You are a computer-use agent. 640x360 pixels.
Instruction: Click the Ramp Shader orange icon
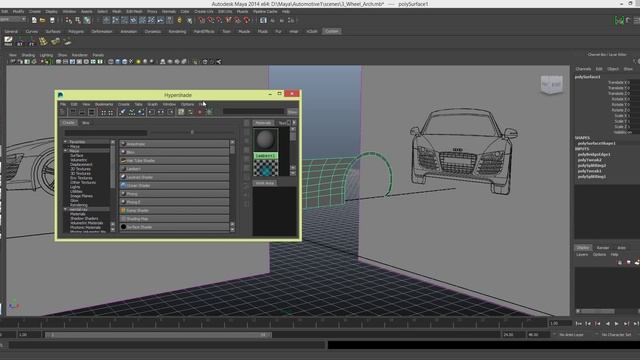[123, 210]
